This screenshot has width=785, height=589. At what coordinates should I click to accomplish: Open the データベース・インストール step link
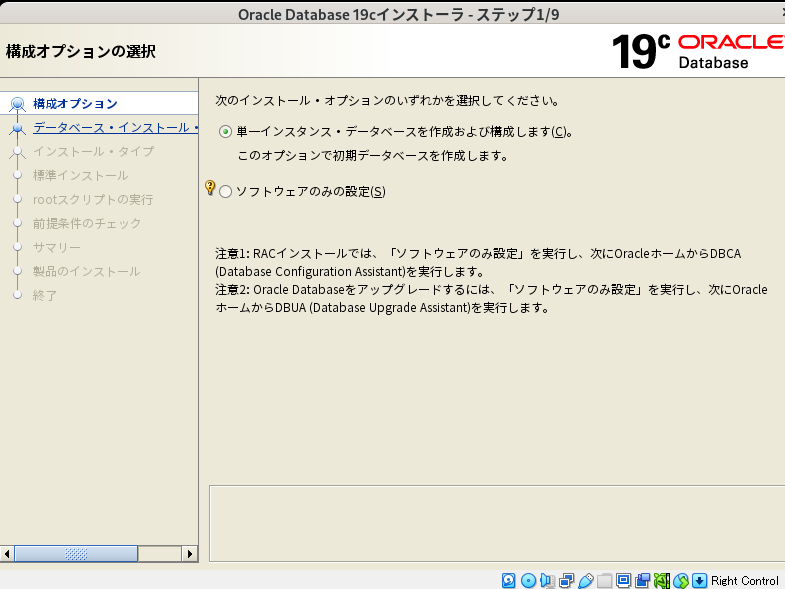[x=115, y=128]
